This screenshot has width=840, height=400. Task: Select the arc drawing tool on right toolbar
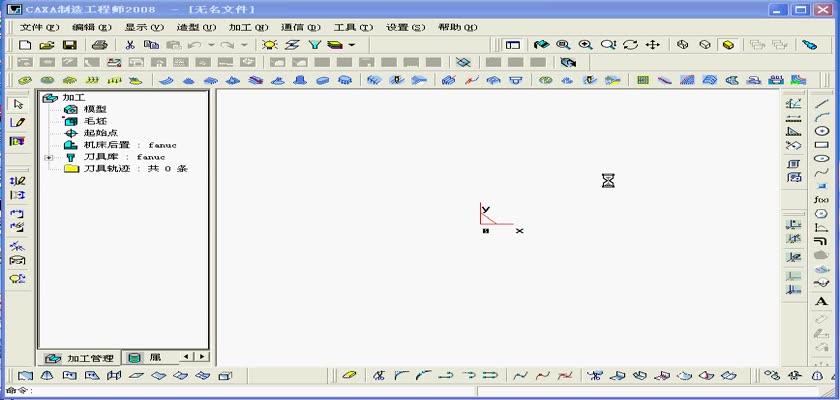pyautogui.click(x=821, y=117)
